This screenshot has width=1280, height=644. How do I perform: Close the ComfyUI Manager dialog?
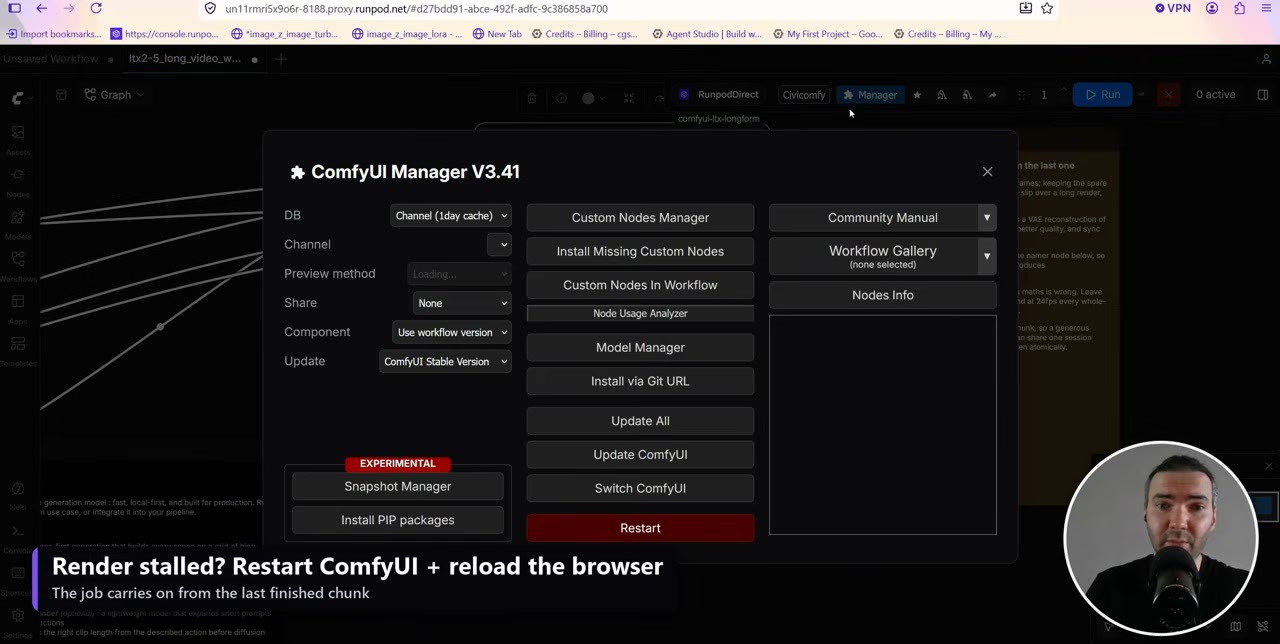pyautogui.click(x=987, y=171)
